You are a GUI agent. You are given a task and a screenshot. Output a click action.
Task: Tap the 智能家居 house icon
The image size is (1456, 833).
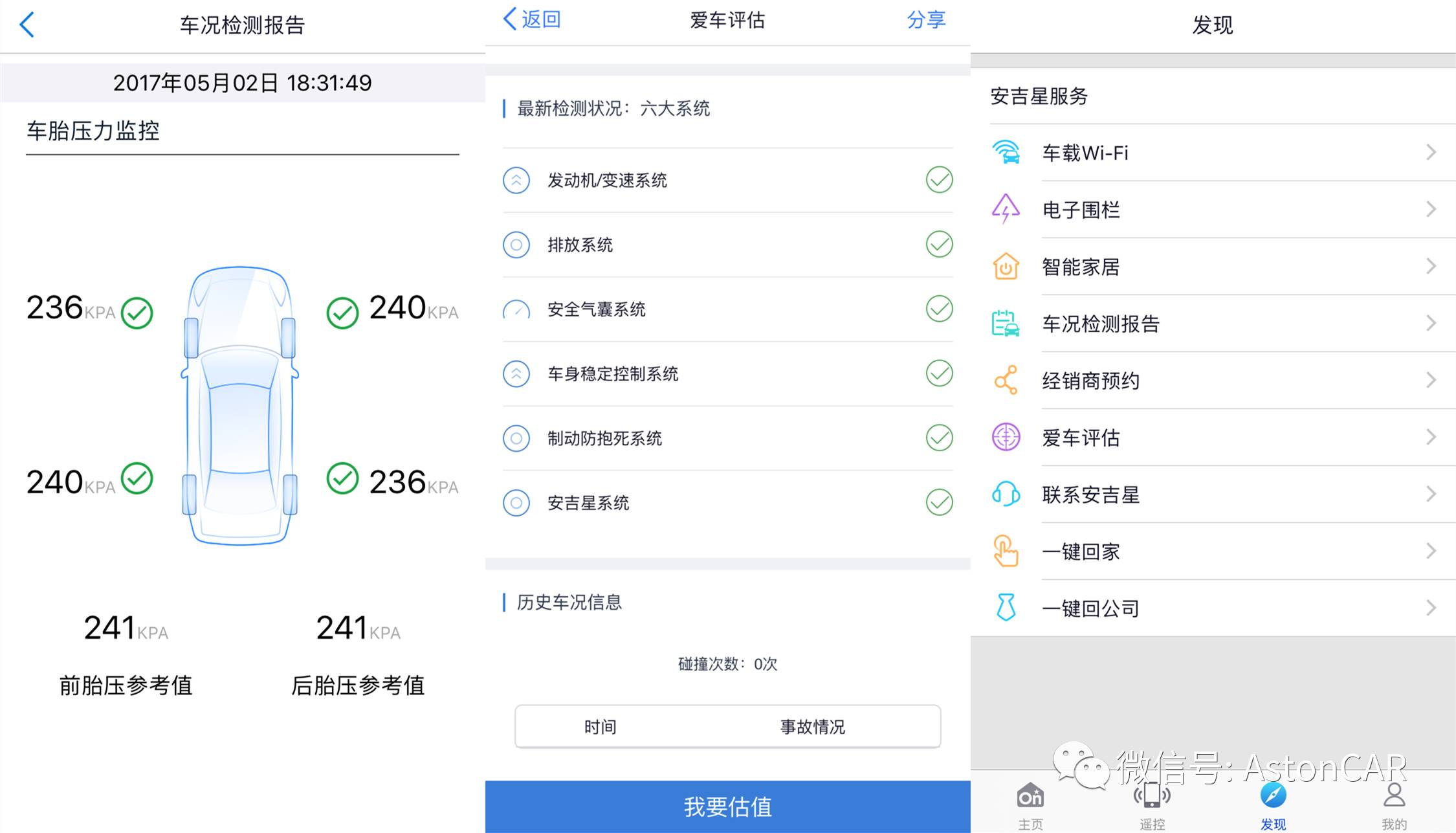pos(1006,266)
